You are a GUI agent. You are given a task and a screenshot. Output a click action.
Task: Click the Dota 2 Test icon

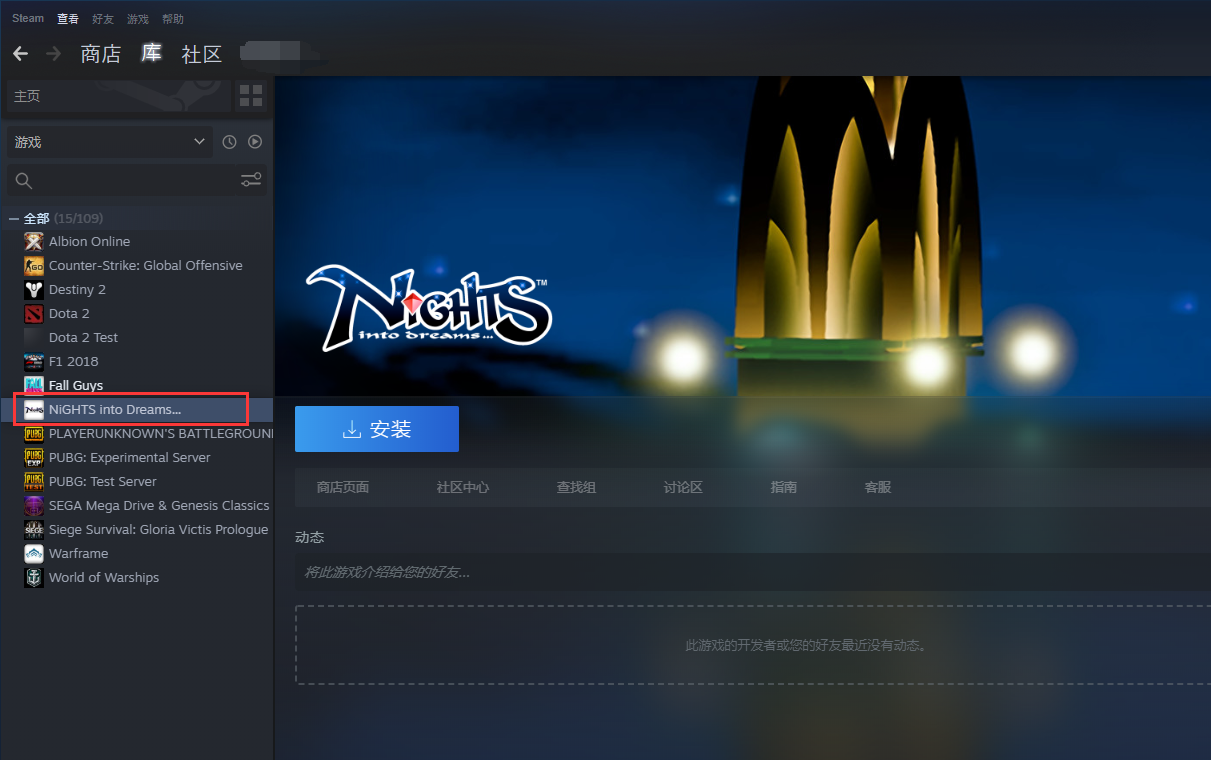[x=34, y=337]
